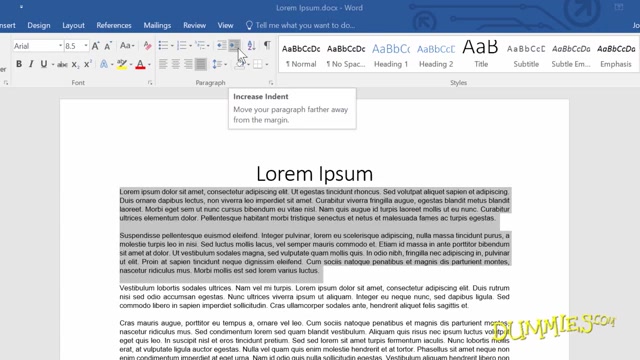The image size is (640, 360).
Task: Open View ribbon tab
Action: (225, 25)
